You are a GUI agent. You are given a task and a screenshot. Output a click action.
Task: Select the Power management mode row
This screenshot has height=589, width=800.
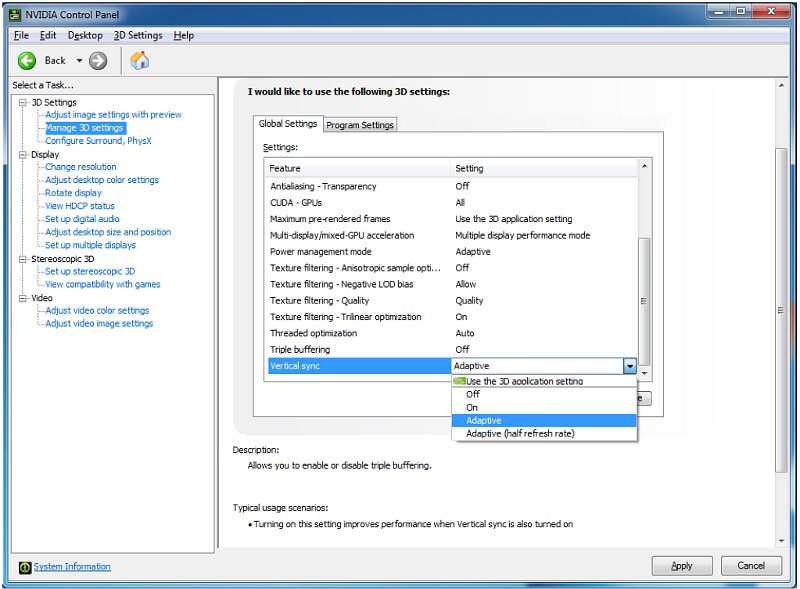point(452,252)
